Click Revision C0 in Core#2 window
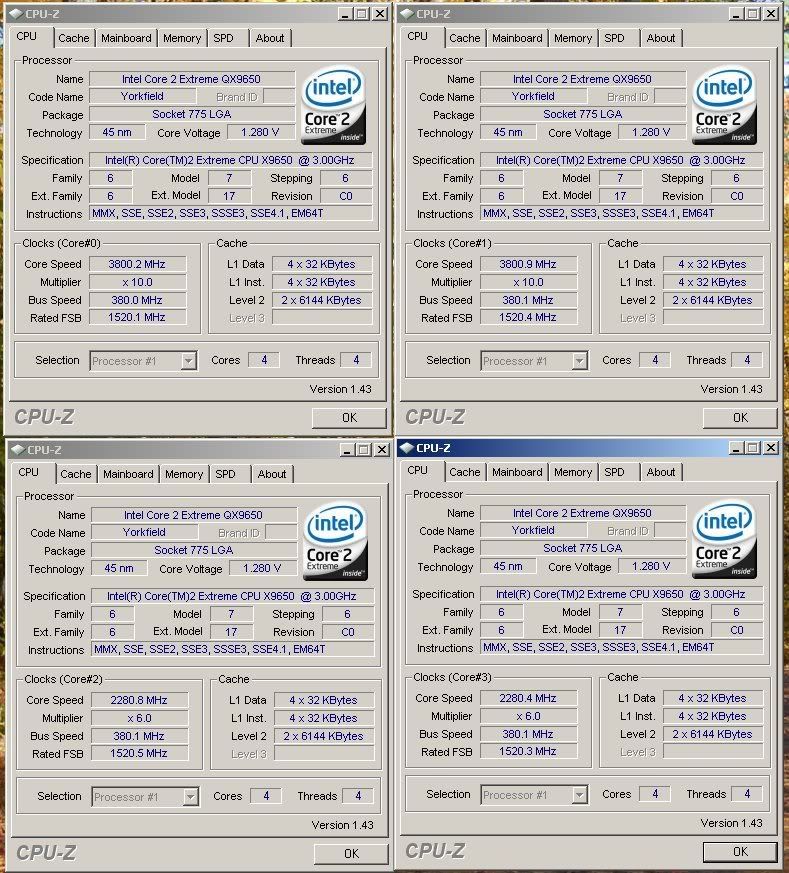Image resolution: width=789 pixels, height=873 pixels. tap(348, 632)
